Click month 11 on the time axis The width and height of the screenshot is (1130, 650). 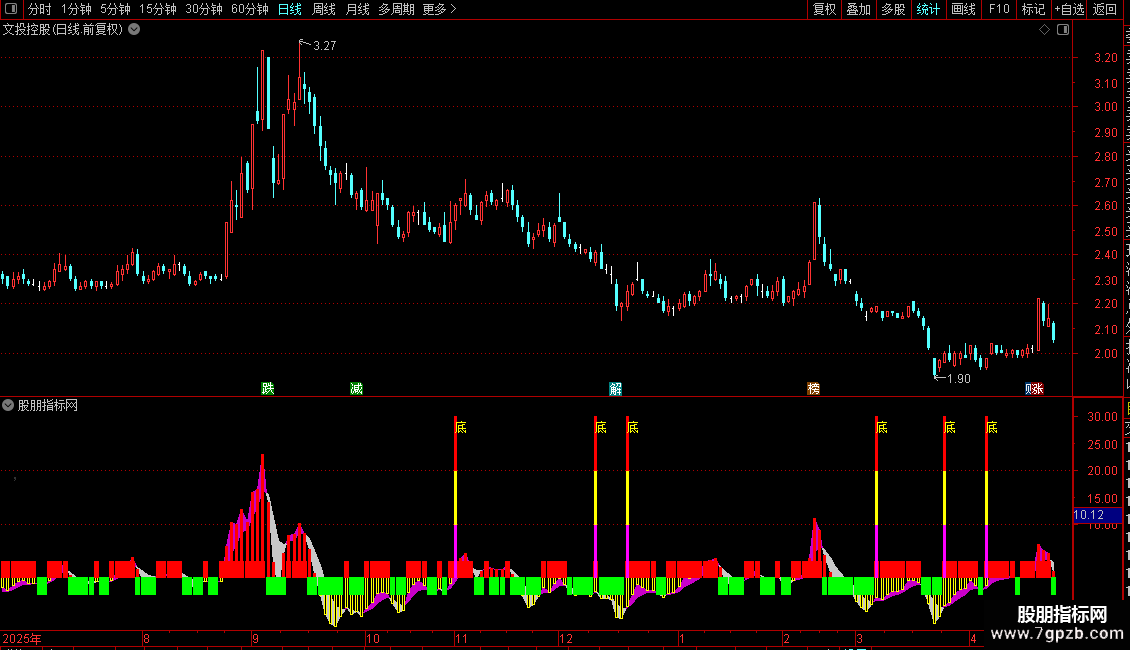point(461,638)
